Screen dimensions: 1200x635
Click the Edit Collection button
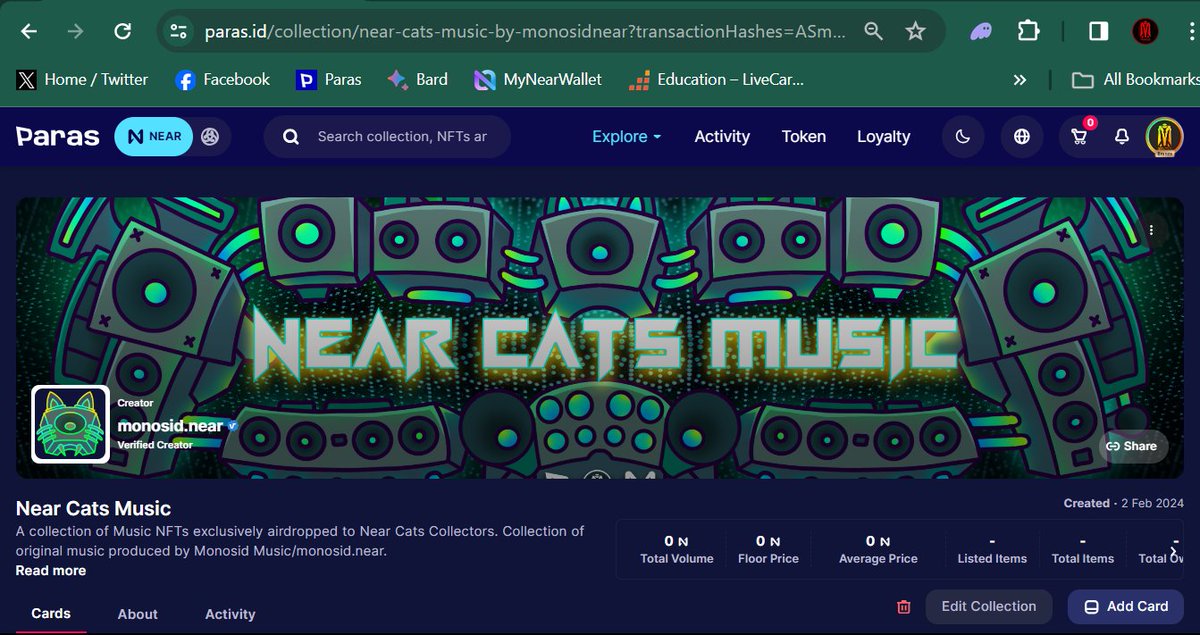(989, 606)
